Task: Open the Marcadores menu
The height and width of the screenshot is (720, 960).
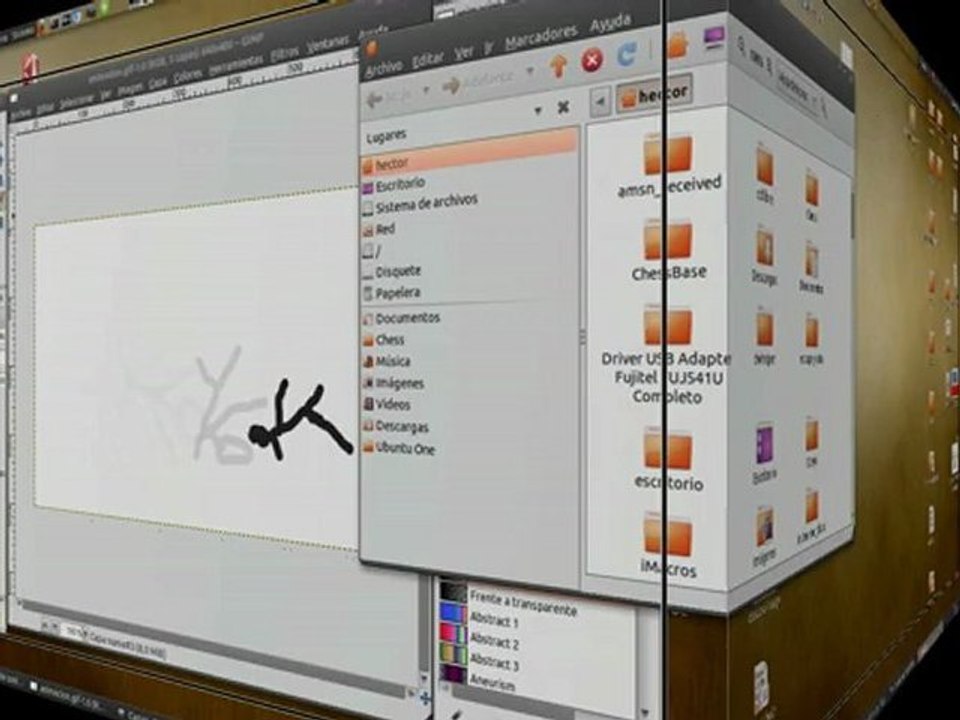Action: pos(541,37)
